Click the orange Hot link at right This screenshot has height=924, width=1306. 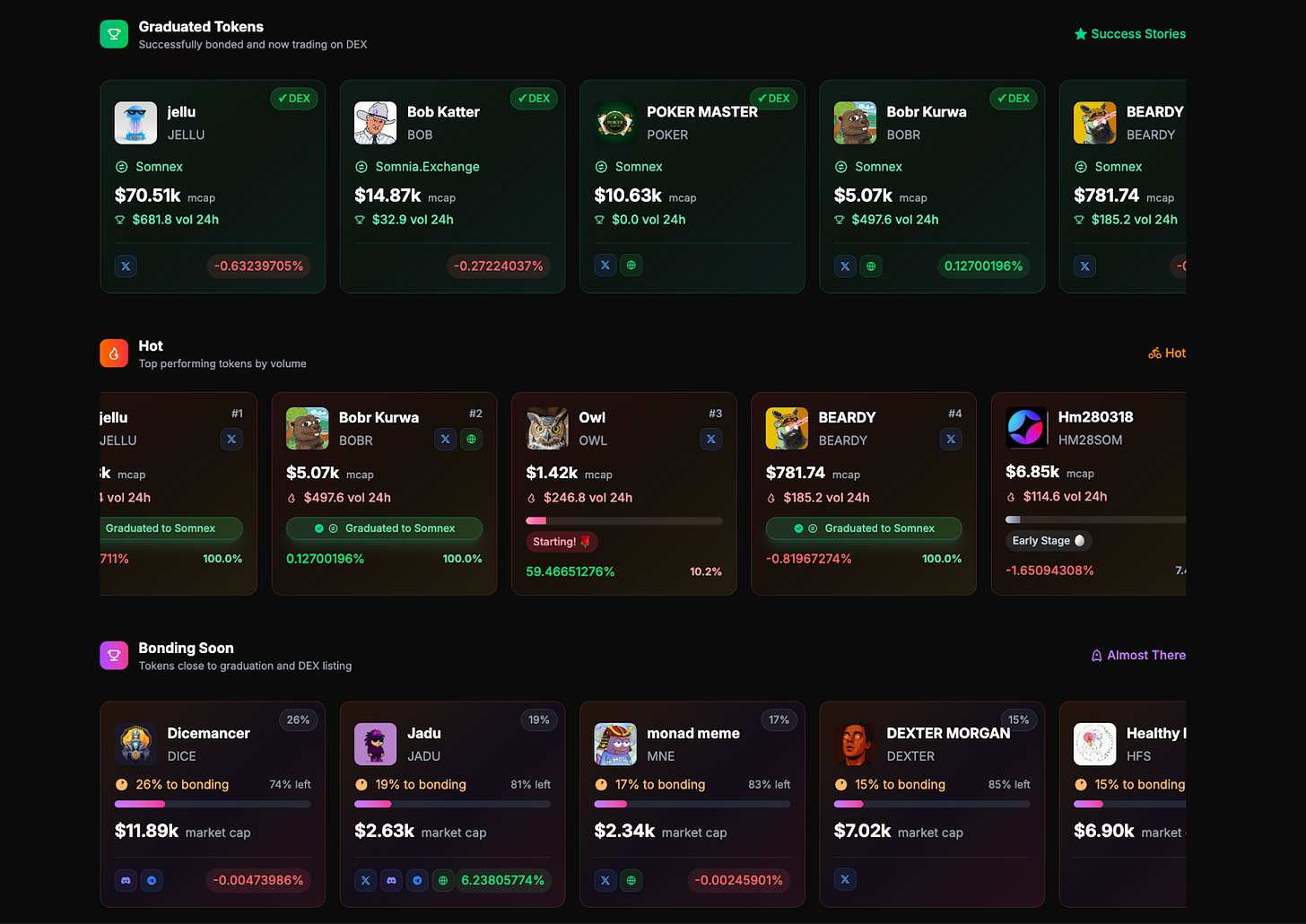pos(1167,353)
